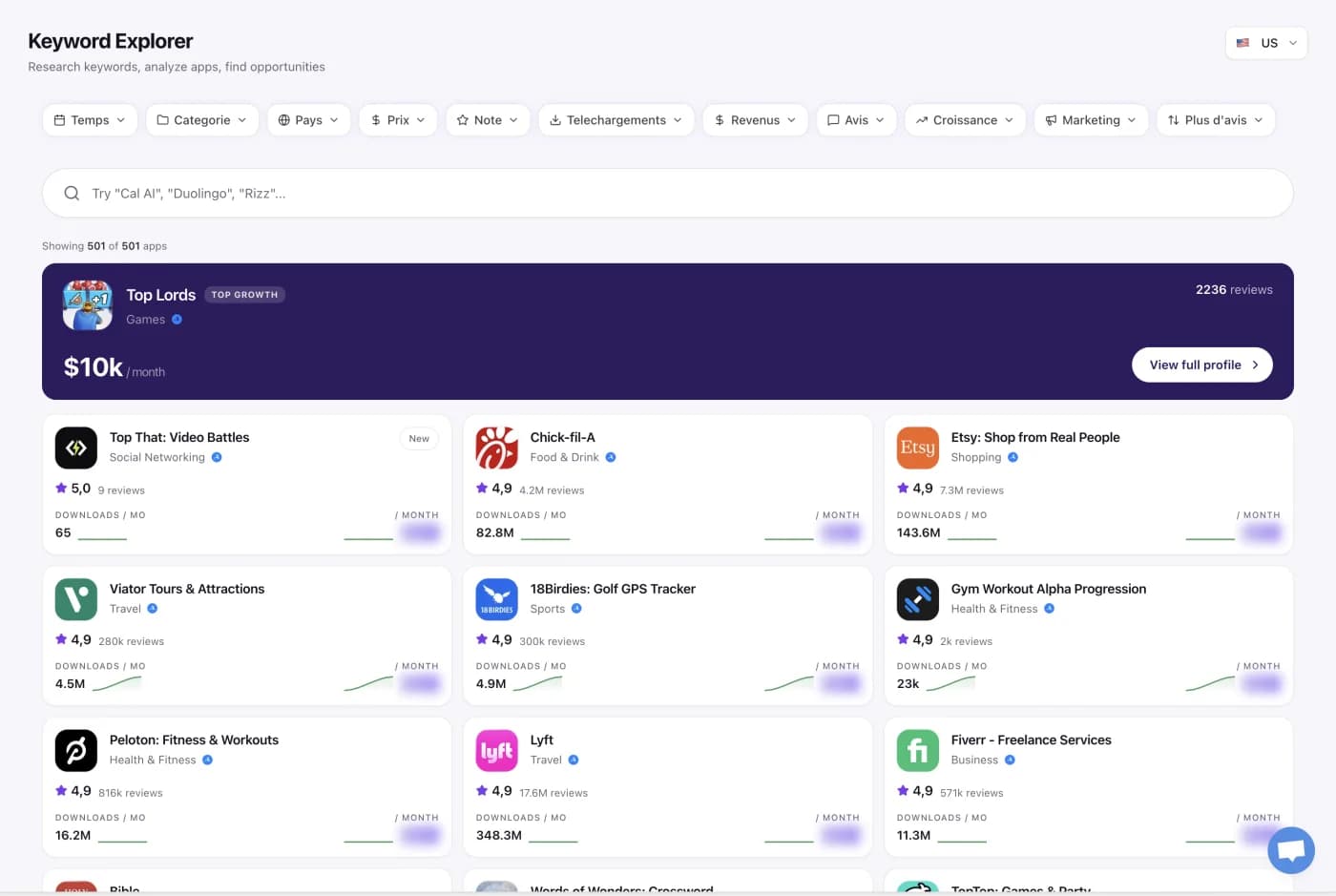Click the 348.3M downloads value
This screenshot has width=1336, height=896.
click(x=499, y=835)
